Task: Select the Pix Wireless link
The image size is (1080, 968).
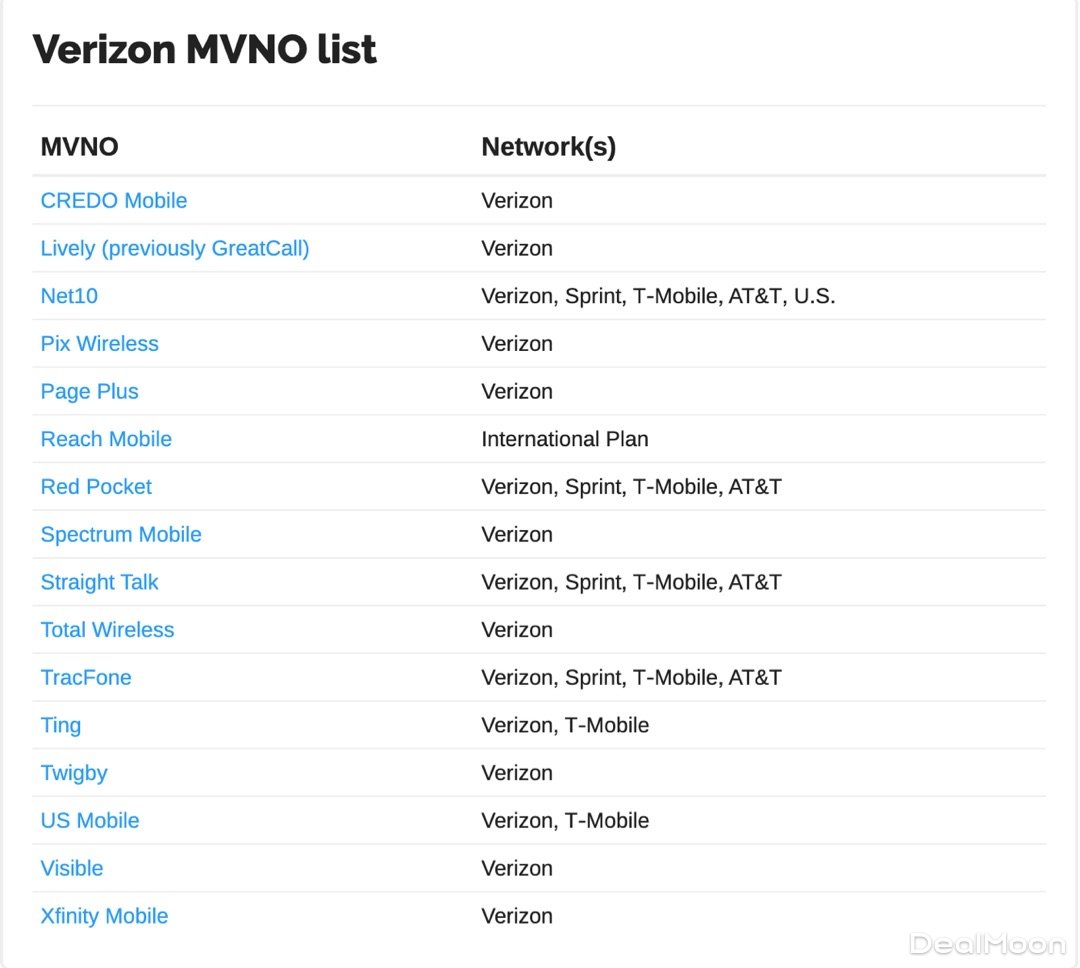Action: (99, 344)
